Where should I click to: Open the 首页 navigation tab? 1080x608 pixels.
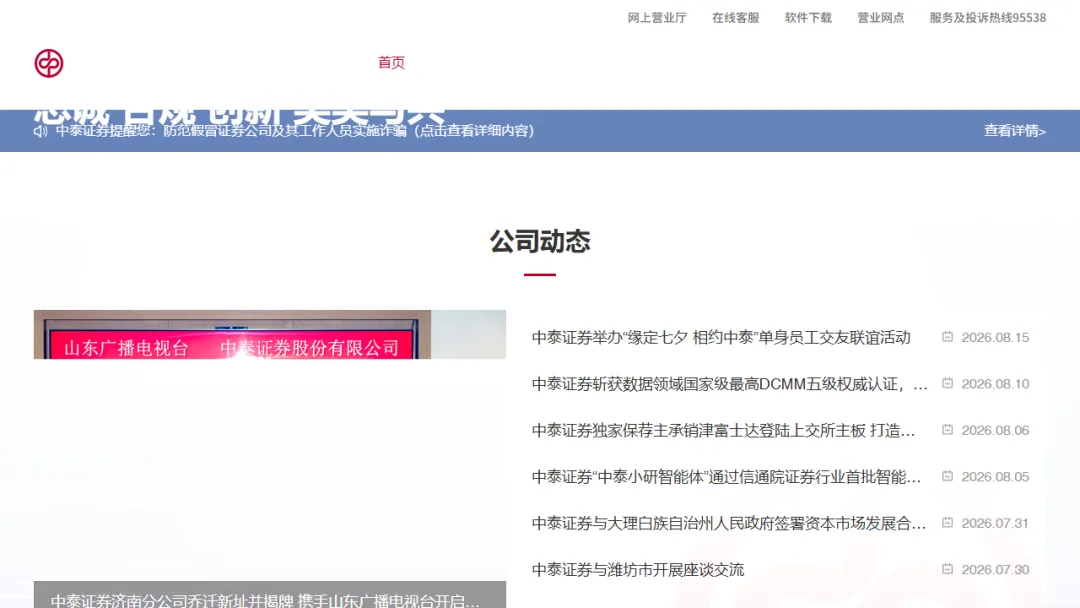391,63
